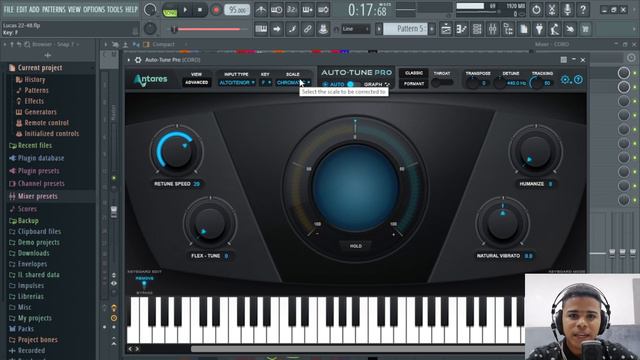Click the CPU power/refresh icon
640x360 pixels.
point(536,9)
